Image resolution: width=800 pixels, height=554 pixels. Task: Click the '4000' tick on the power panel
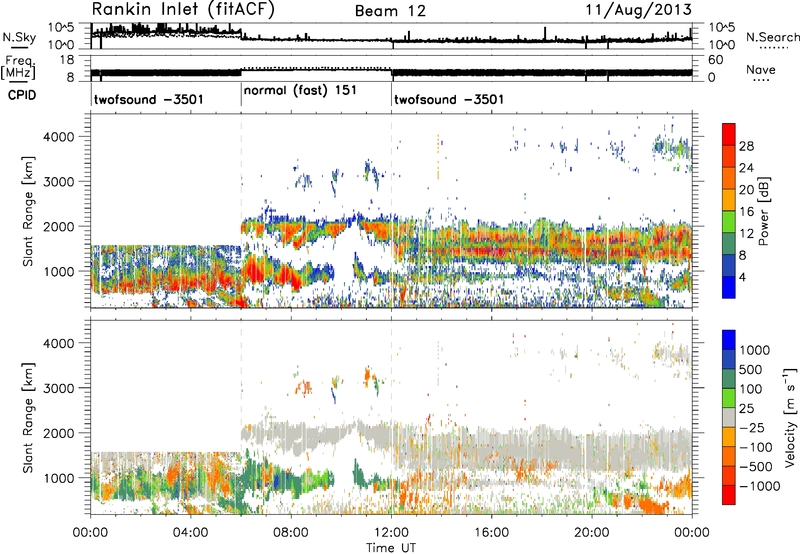click(x=59, y=137)
